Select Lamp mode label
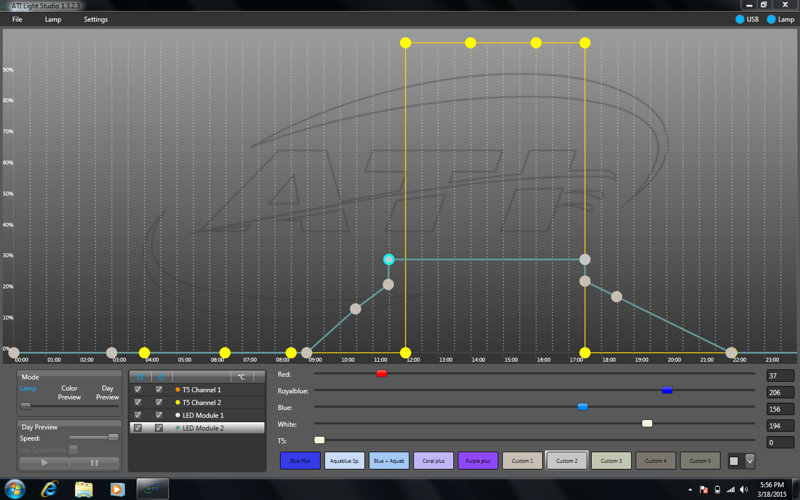 (x=28, y=388)
